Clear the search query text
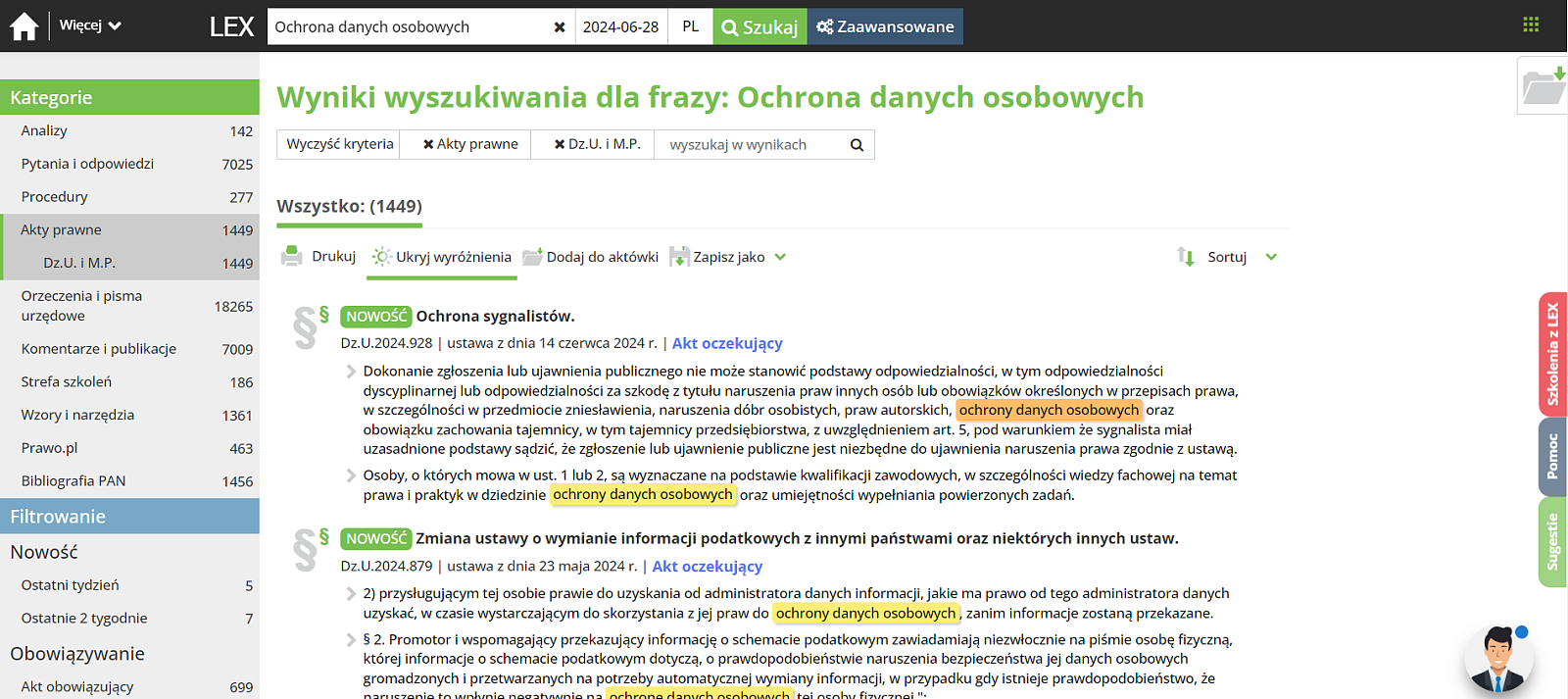 [x=559, y=27]
